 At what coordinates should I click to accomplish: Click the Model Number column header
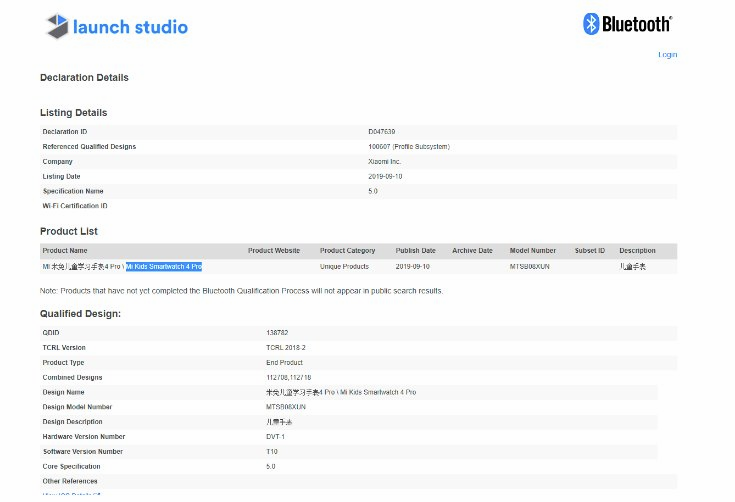coord(533,251)
